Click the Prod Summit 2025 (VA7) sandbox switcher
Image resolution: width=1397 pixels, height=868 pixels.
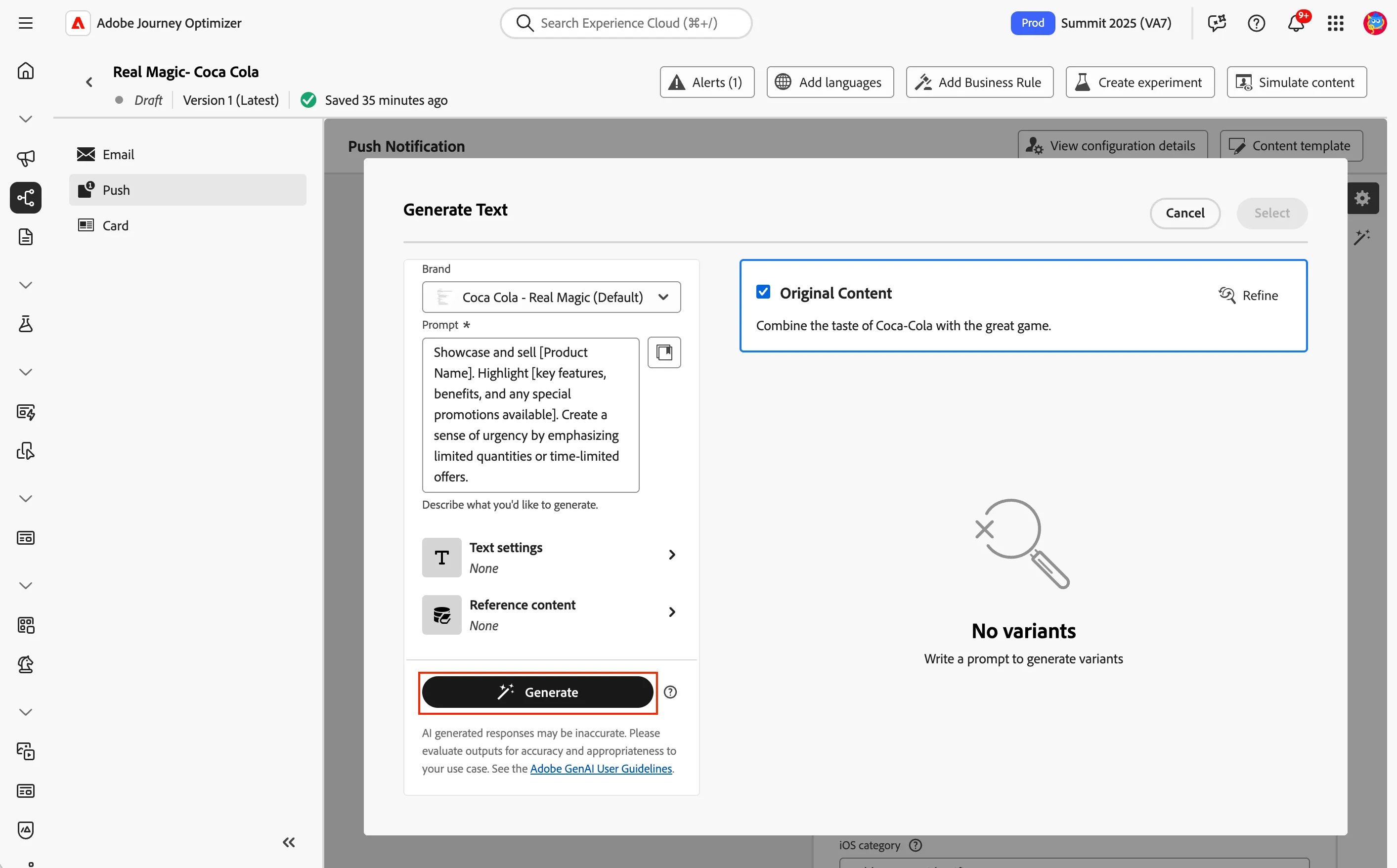coord(1091,23)
